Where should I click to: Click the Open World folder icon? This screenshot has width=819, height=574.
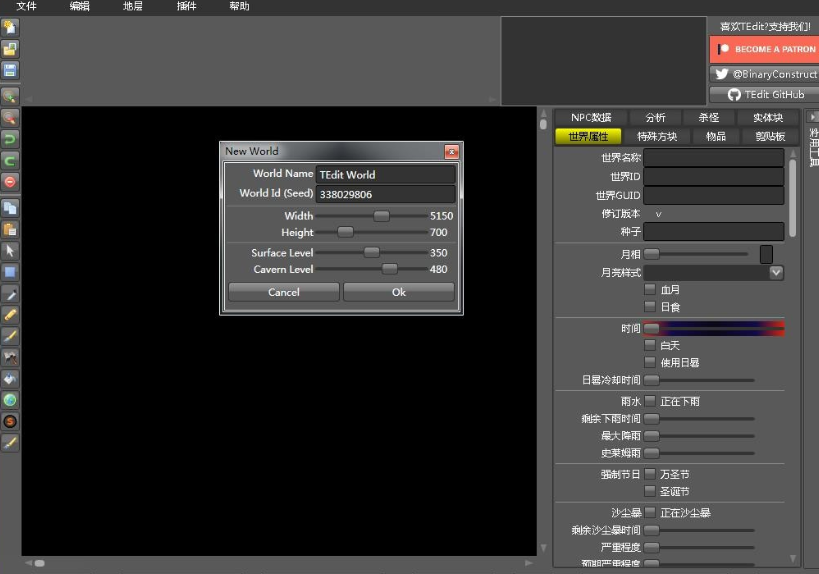tap(10, 48)
